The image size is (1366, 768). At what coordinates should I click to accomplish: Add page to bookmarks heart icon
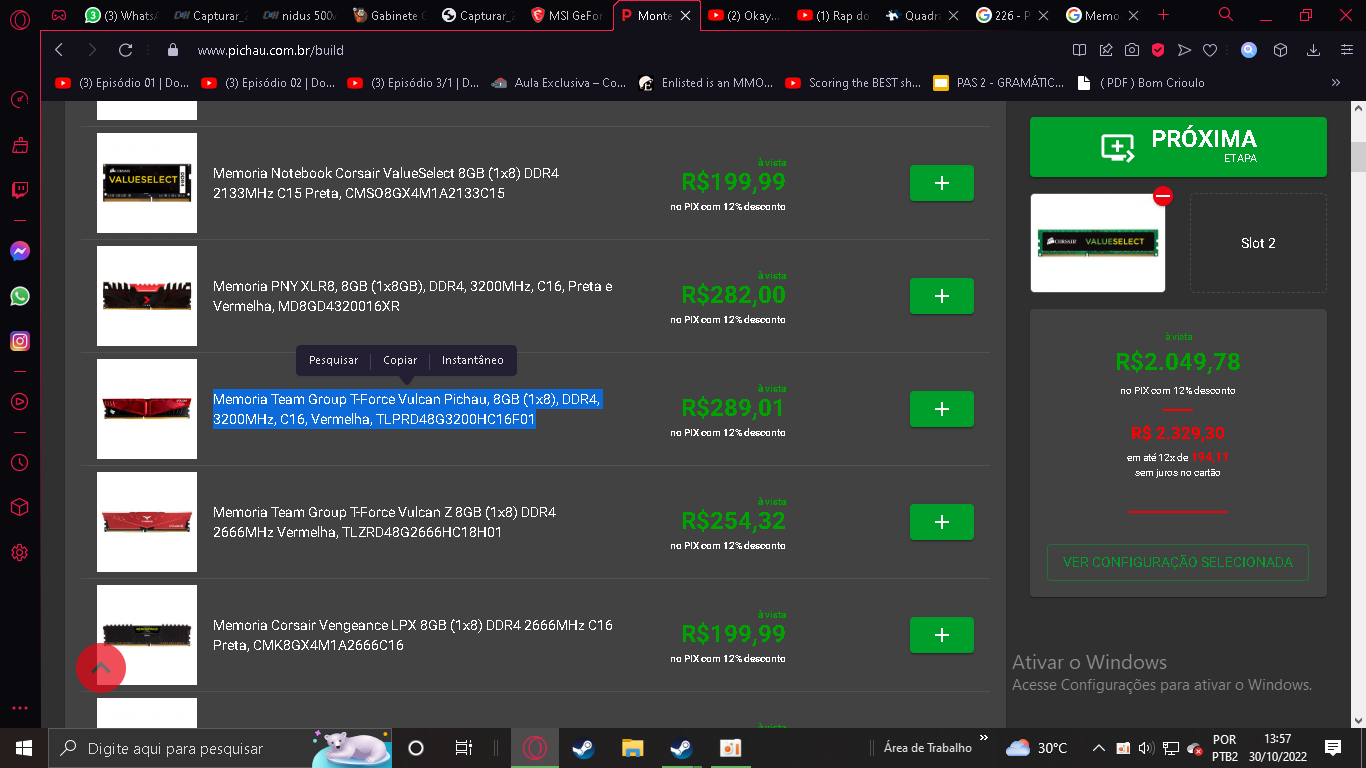[1210, 50]
